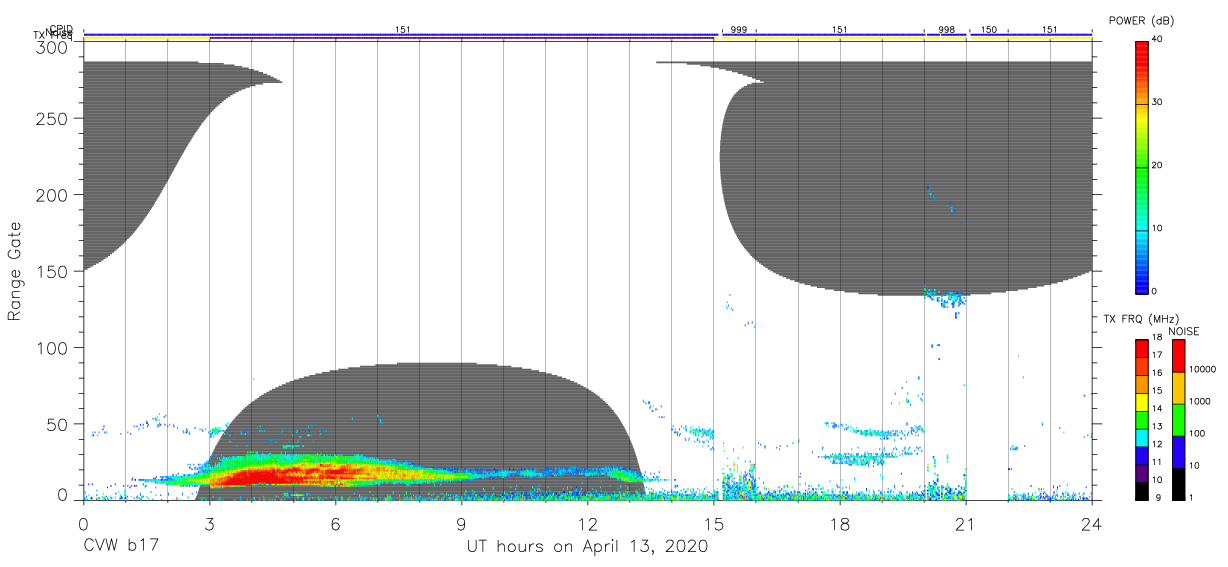Click the 18 label on TX FRQ legend

point(1157,339)
